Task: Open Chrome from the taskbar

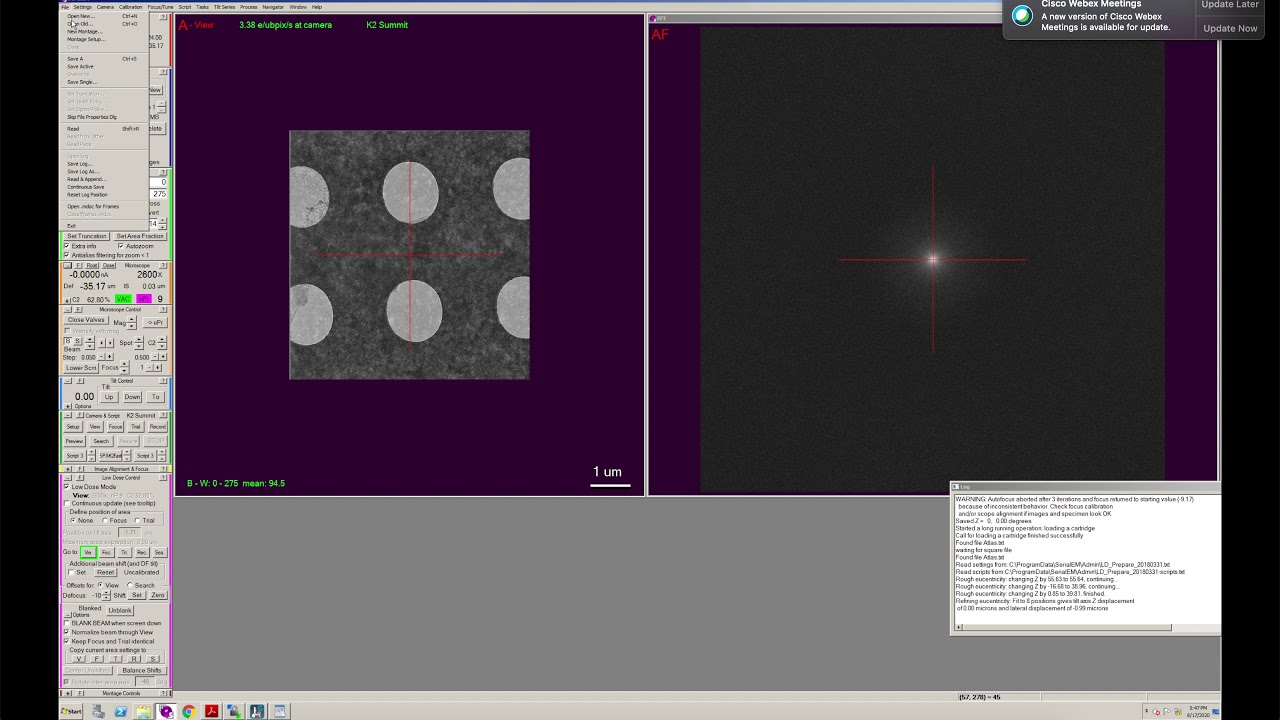Action: 188,711
